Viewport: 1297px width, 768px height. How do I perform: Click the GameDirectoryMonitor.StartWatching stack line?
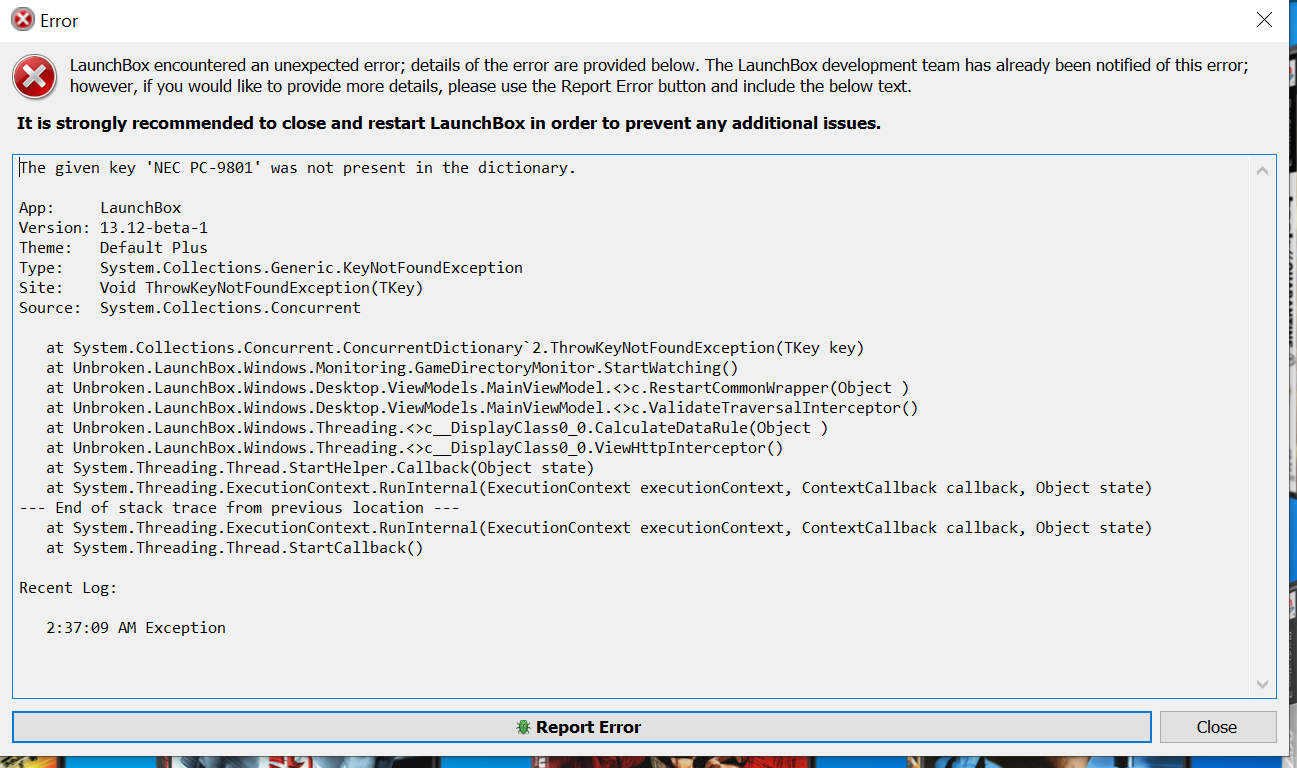(392, 368)
